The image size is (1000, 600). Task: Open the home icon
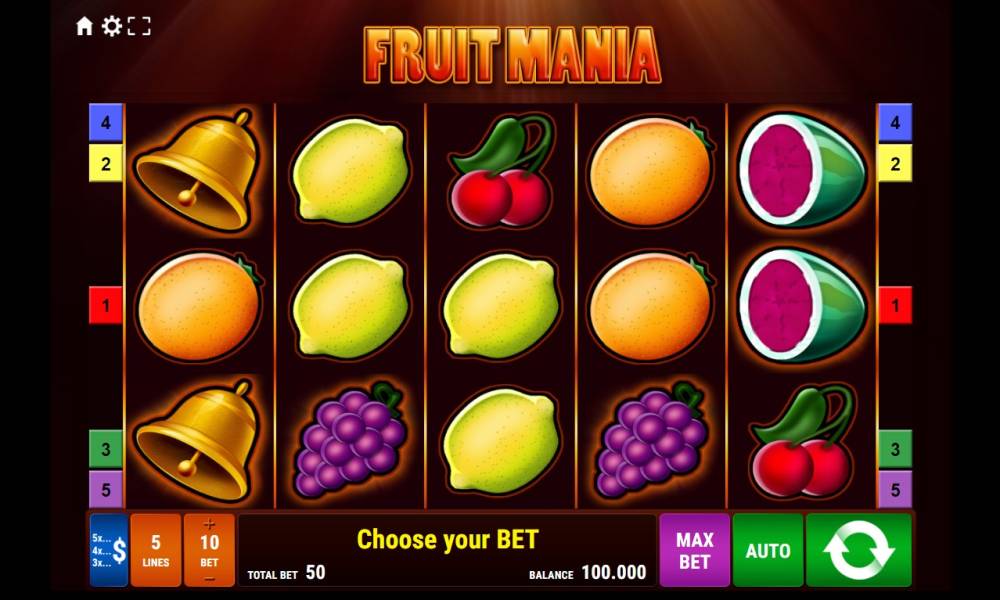click(84, 26)
